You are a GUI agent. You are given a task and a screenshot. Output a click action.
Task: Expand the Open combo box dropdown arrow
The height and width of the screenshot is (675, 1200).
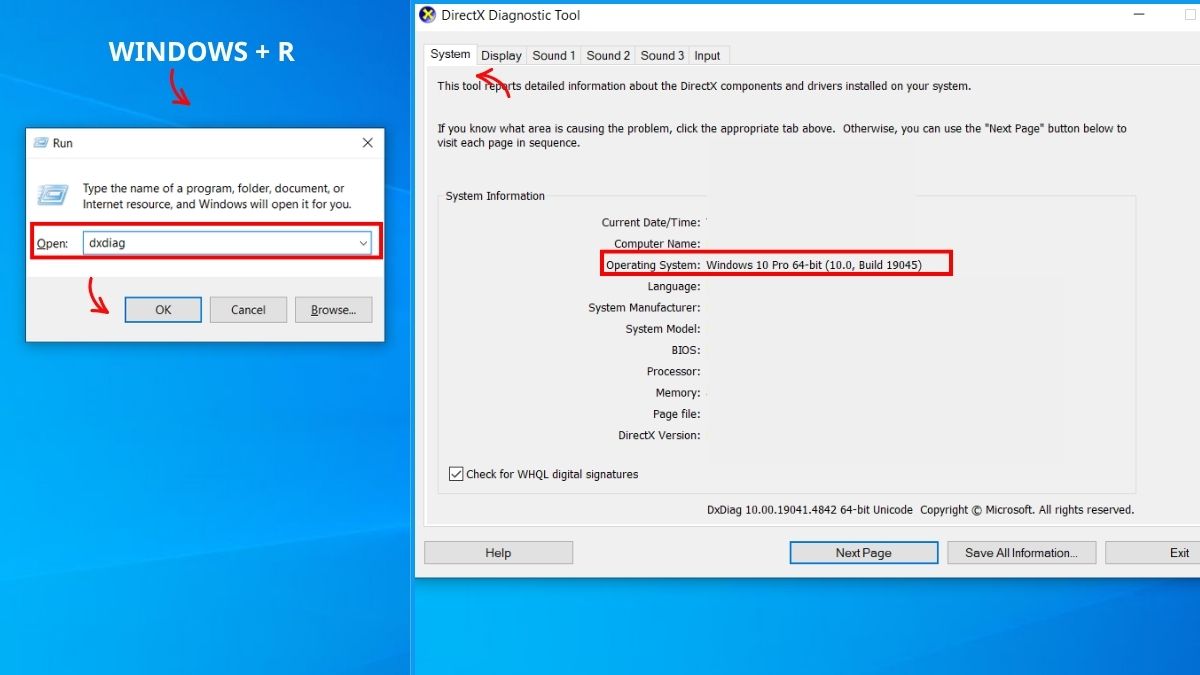pyautogui.click(x=363, y=243)
